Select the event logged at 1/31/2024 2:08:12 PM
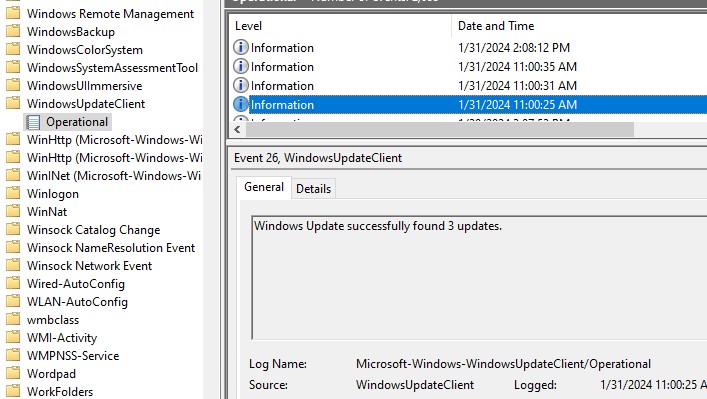Image resolution: width=707 pixels, height=399 pixels. point(469,47)
